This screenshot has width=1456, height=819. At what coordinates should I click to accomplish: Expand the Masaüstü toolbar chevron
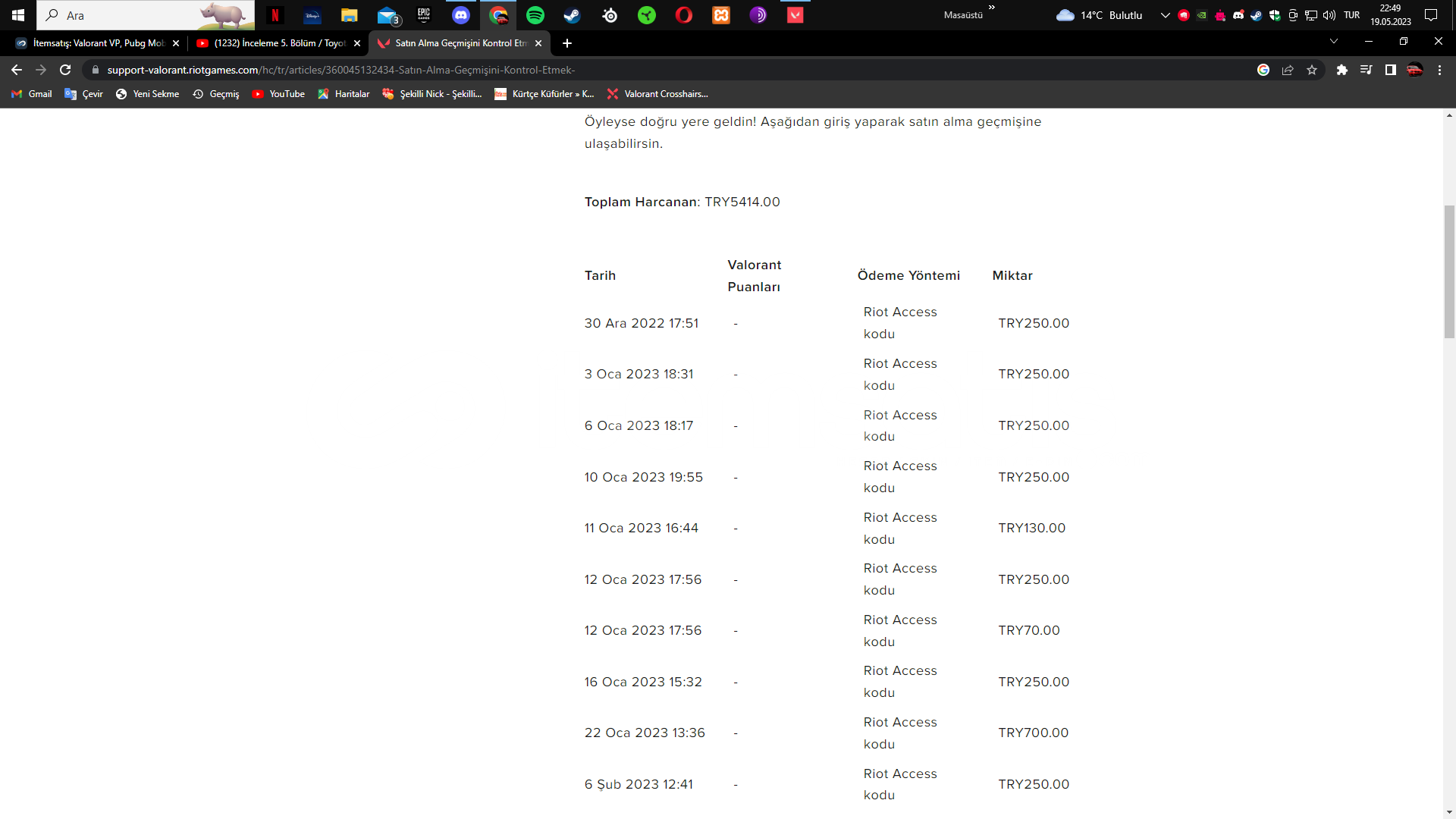(992, 8)
